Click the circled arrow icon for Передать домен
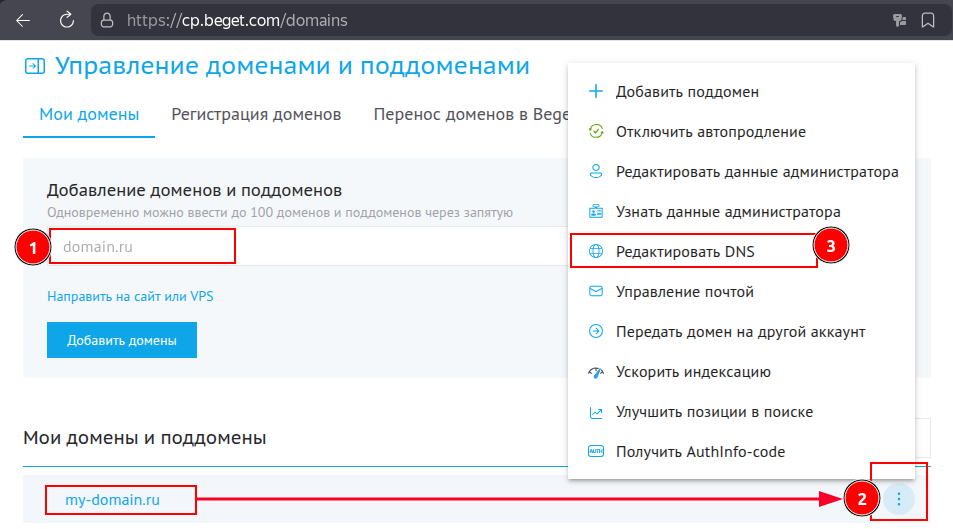Screen dimensions: 953x529 tap(596, 331)
